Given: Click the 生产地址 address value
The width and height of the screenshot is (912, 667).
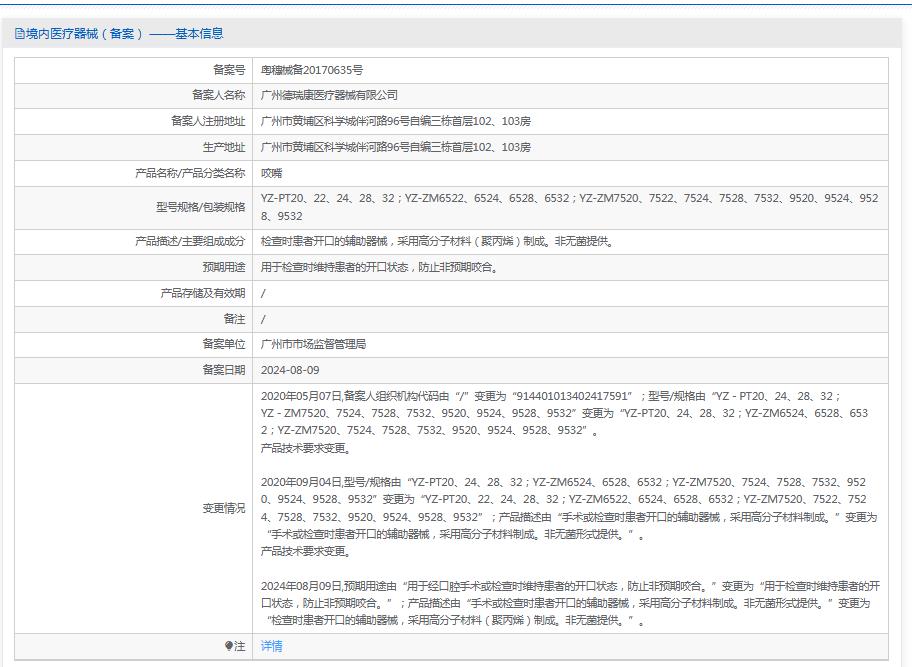Looking at the screenshot, I should [x=395, y=147].
